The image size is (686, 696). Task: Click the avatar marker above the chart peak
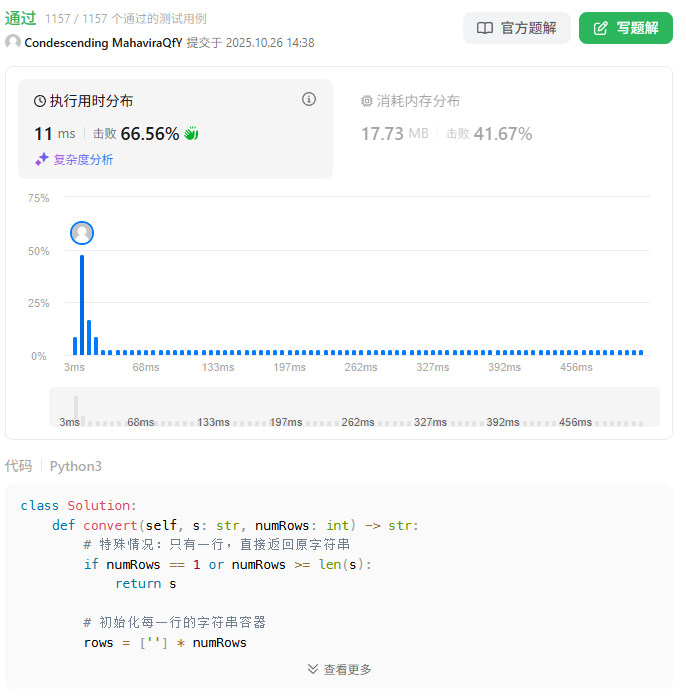pyautogui.click(x=82, y=233)
